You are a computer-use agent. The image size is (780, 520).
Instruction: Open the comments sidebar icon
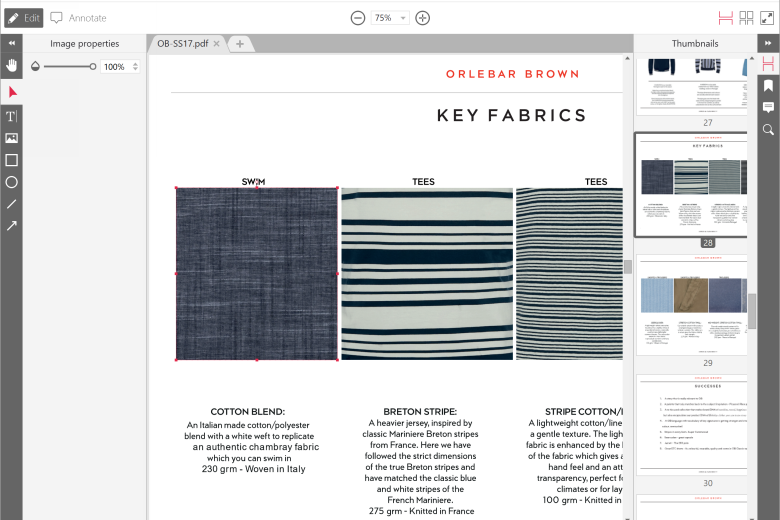pos(768,107)
